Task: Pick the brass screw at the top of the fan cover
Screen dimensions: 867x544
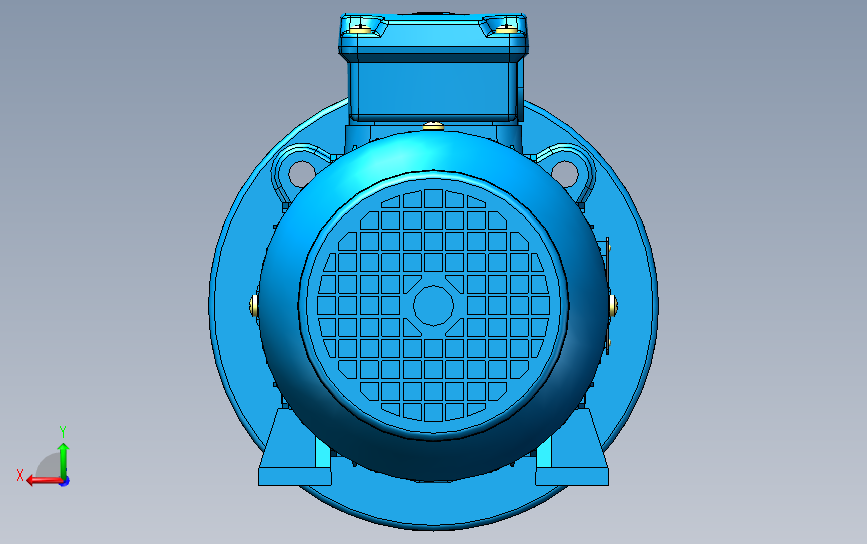Action: pyautogui.click(x=433, y=127)
